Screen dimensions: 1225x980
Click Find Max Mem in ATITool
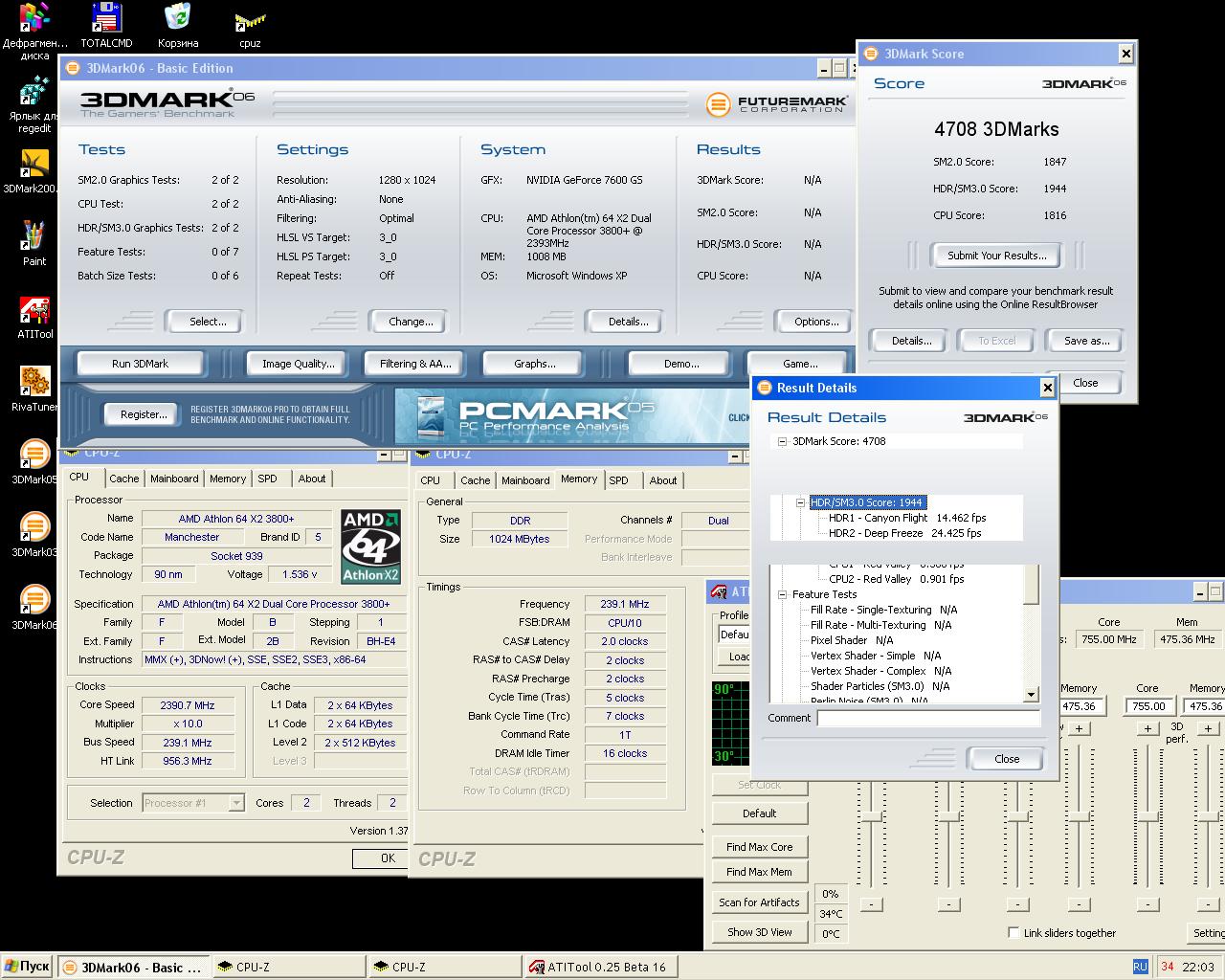pyautogui.click(x=760, y=872)
